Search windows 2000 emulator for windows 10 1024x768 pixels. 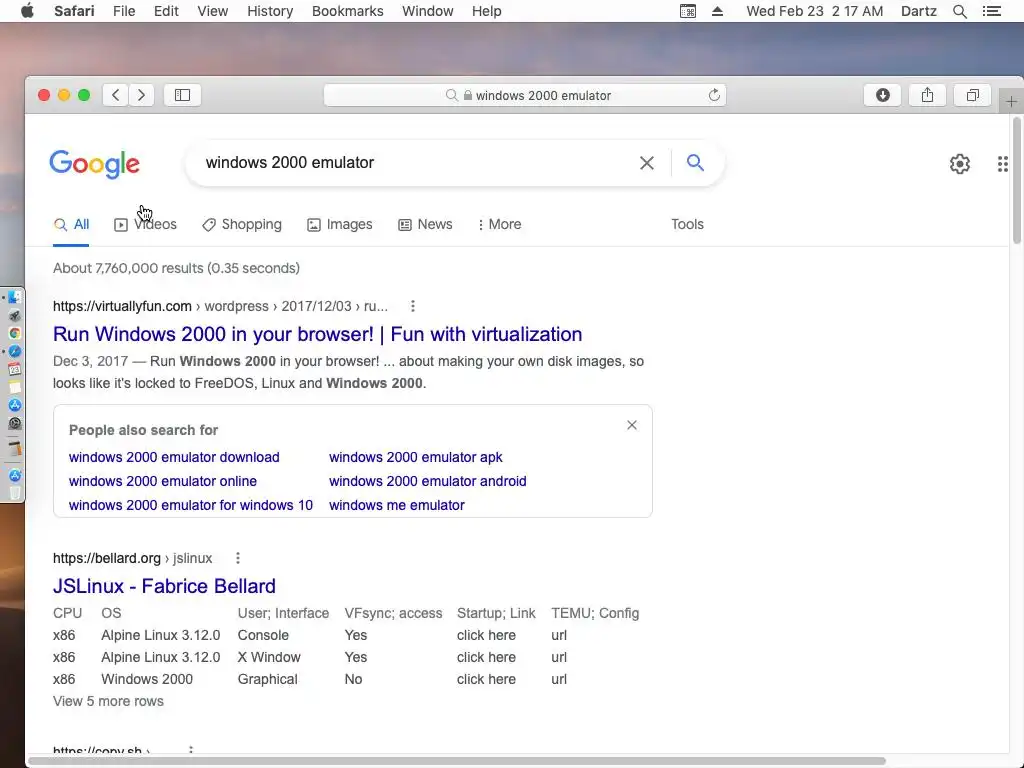pyautogui.click(x=191, y=505)
